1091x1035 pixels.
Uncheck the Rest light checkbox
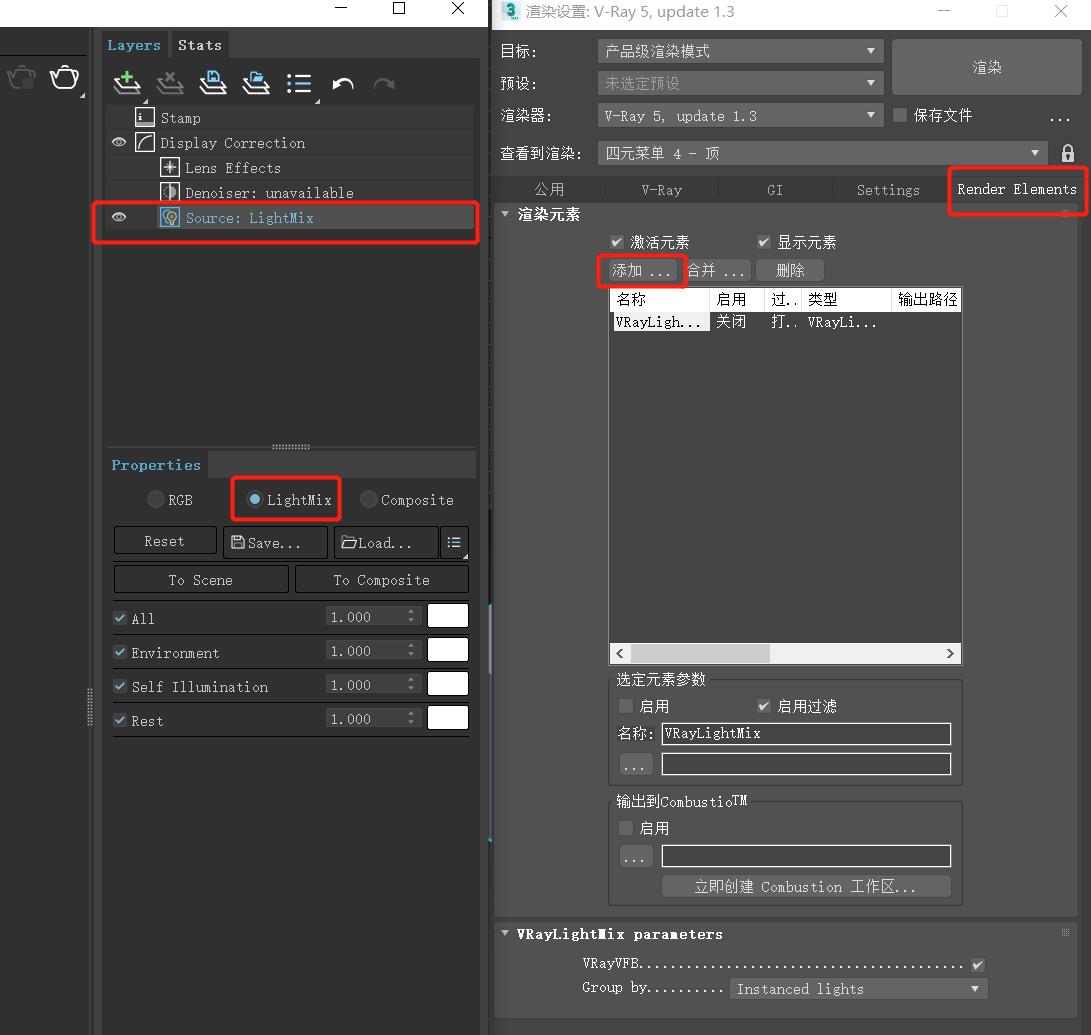point(120,720)
